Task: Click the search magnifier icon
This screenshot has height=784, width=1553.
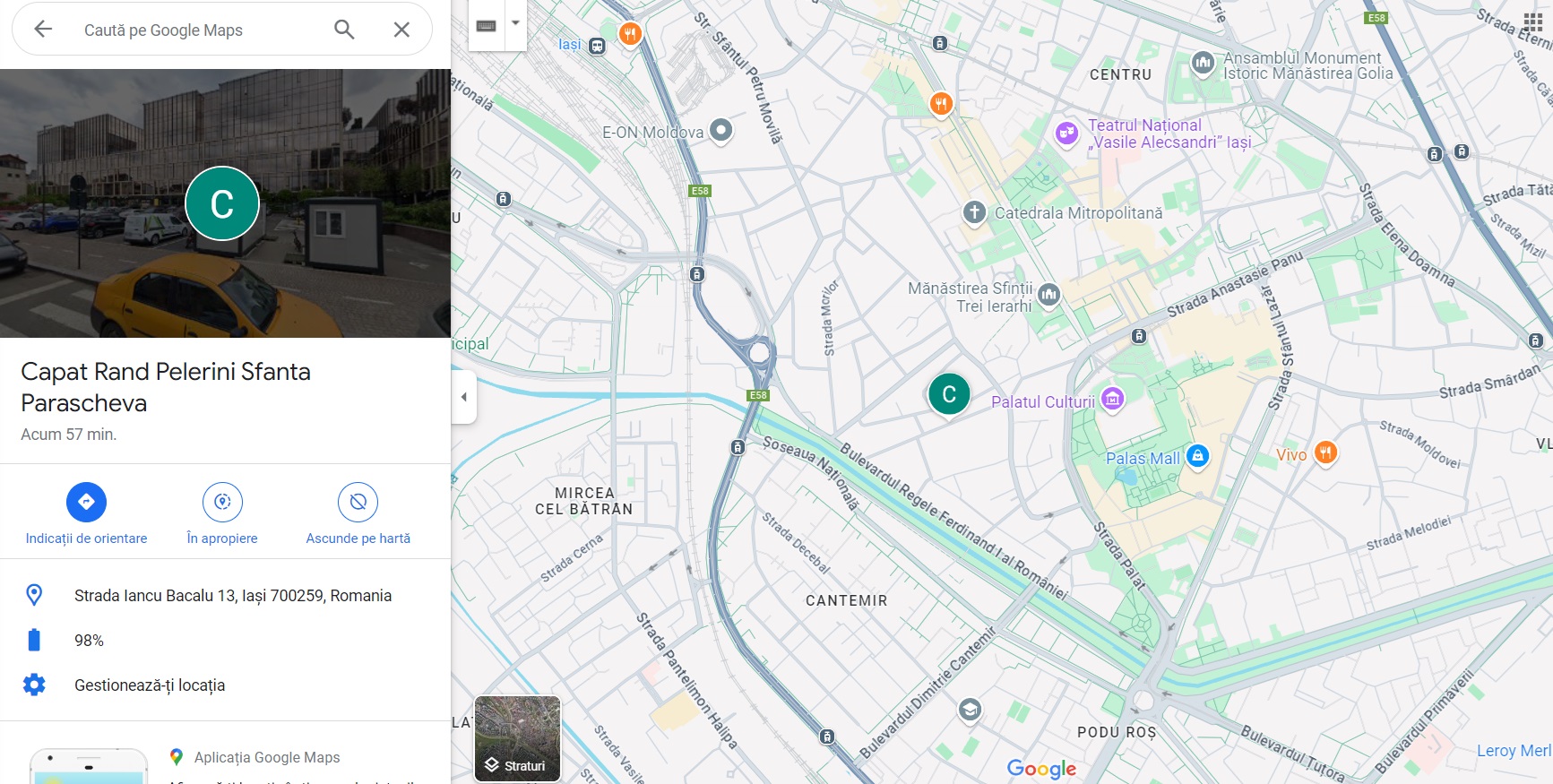Action: [344, 30]
